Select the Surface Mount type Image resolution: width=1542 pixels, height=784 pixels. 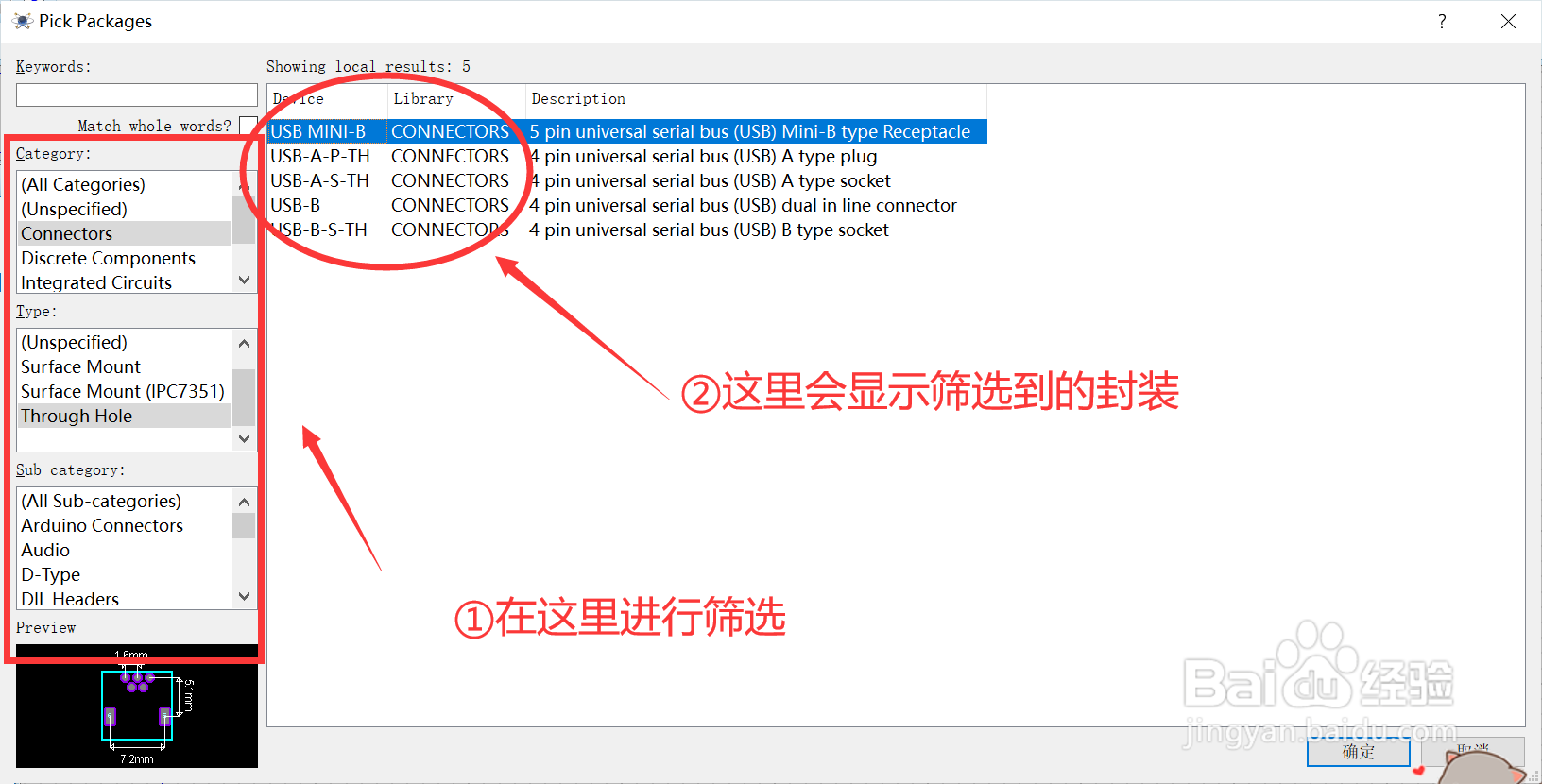pyautogui.click(x=125, y=366)
